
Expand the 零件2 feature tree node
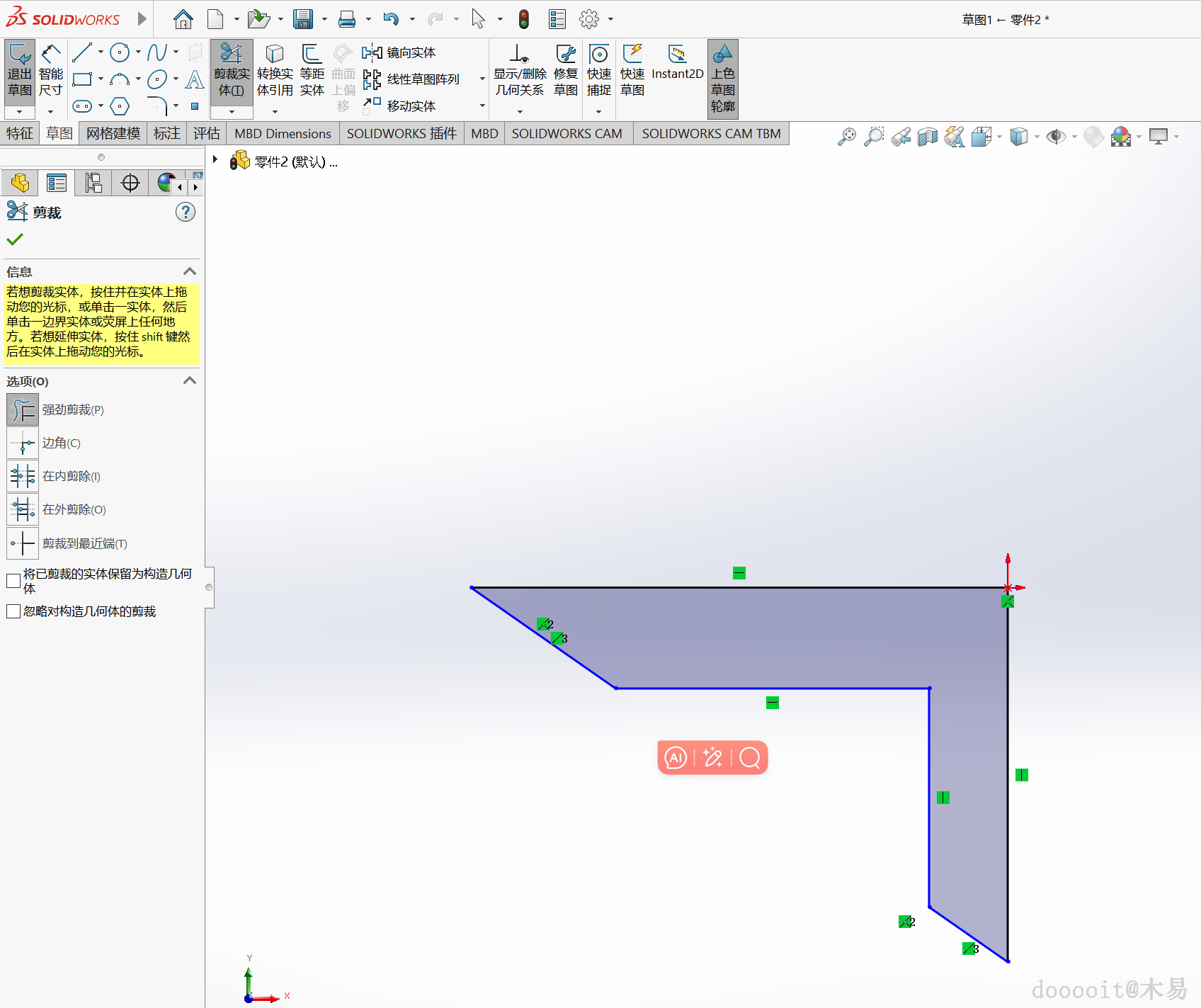(x=215, y=160)
